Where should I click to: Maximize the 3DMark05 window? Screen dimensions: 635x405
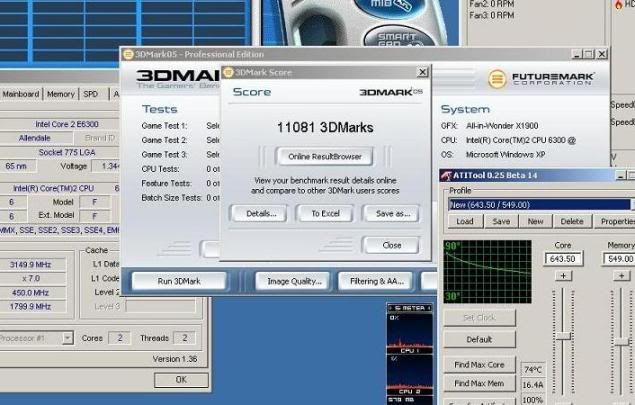tap(588, 54)
